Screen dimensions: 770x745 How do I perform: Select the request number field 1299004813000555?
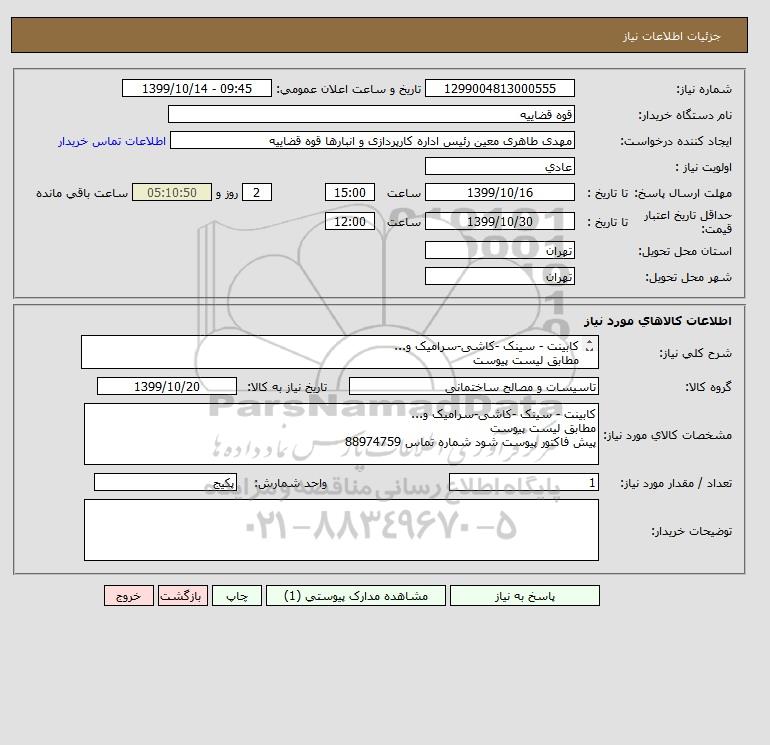coord(499,88)
